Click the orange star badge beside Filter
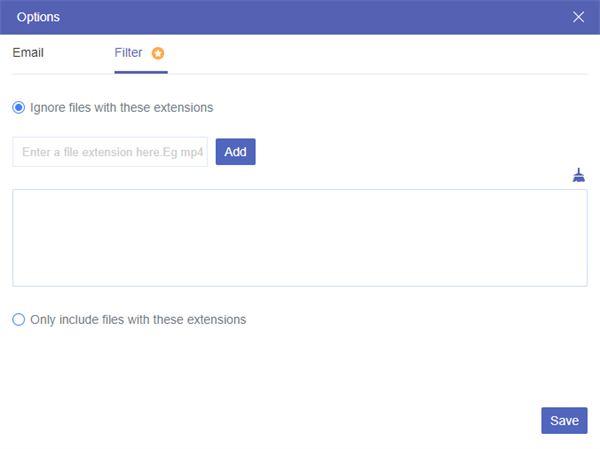The width and height of the screenshot is (600, 449). tap(158, 53)
